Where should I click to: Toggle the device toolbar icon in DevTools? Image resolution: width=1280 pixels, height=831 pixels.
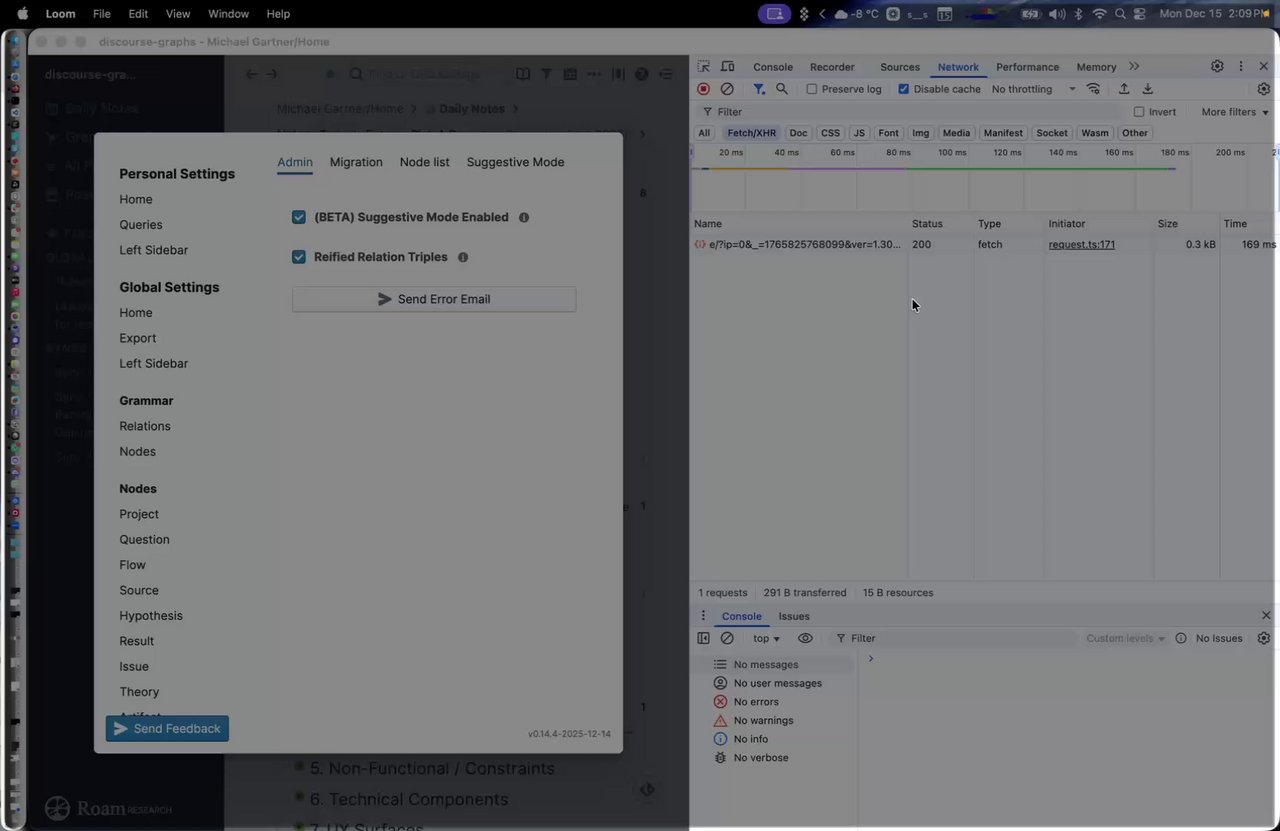pyautogui.click(x=727, y=67)
